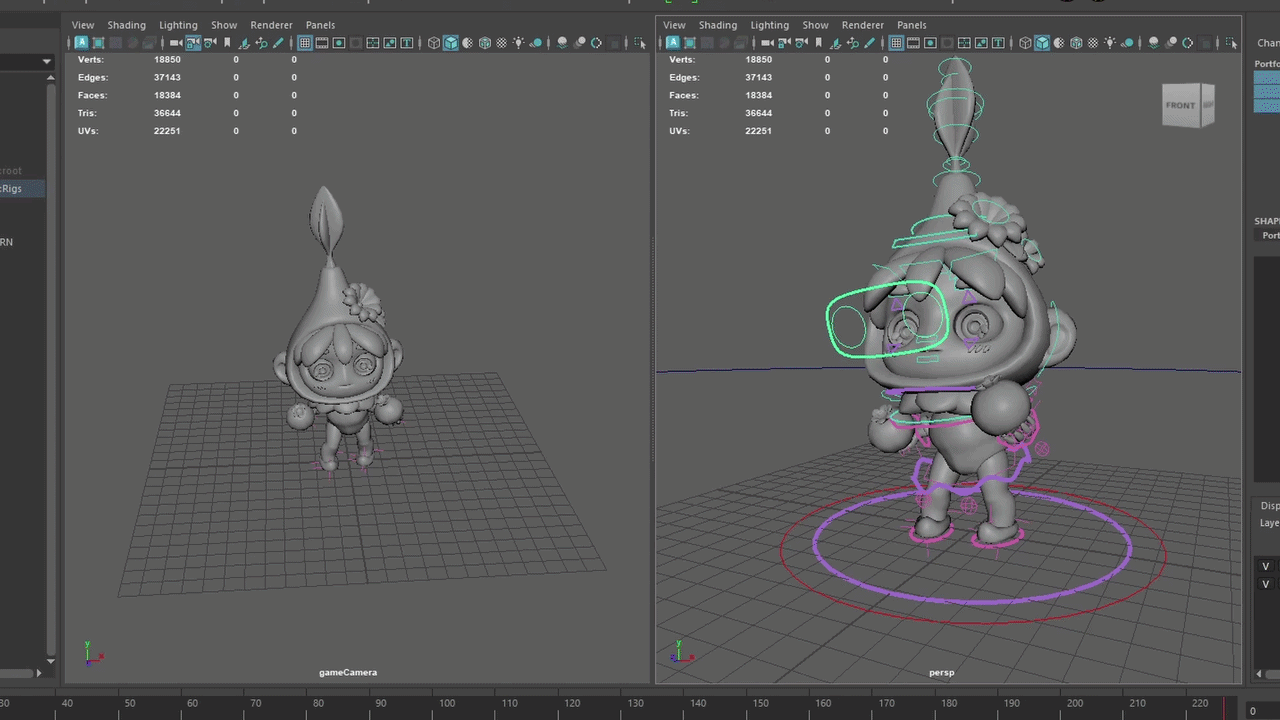This screenshot has width=1280, height=720.
Task: Toggle the Grid display in the gameCamera panel
Action: coord(305,43)
